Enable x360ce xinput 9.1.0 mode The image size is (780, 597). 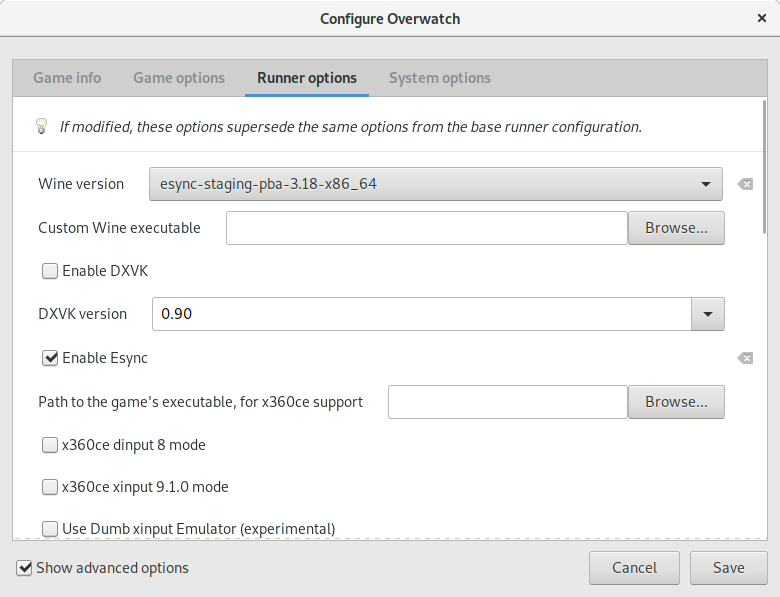(50, 488)
